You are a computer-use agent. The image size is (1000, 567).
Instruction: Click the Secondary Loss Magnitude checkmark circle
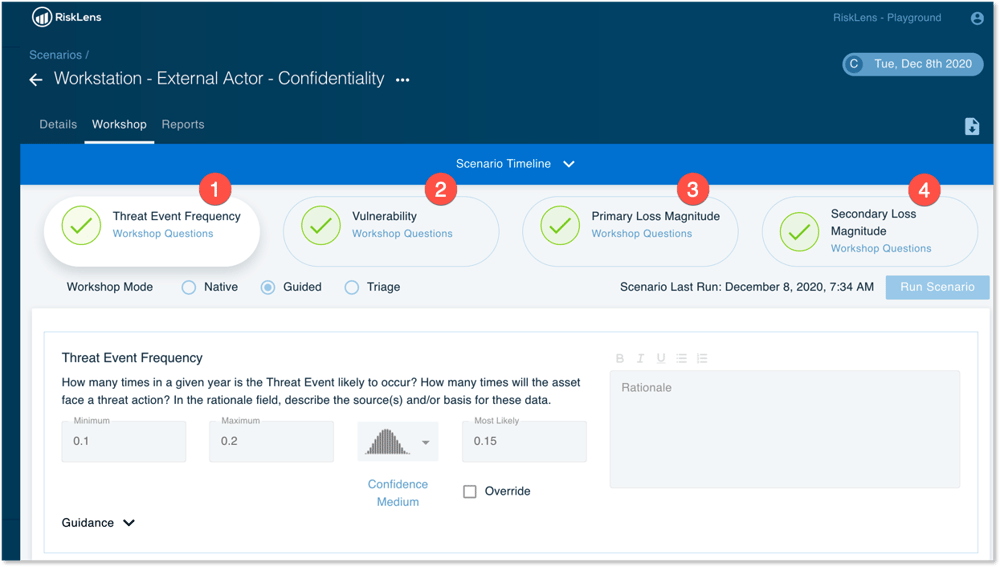click(x=799, y=232)
